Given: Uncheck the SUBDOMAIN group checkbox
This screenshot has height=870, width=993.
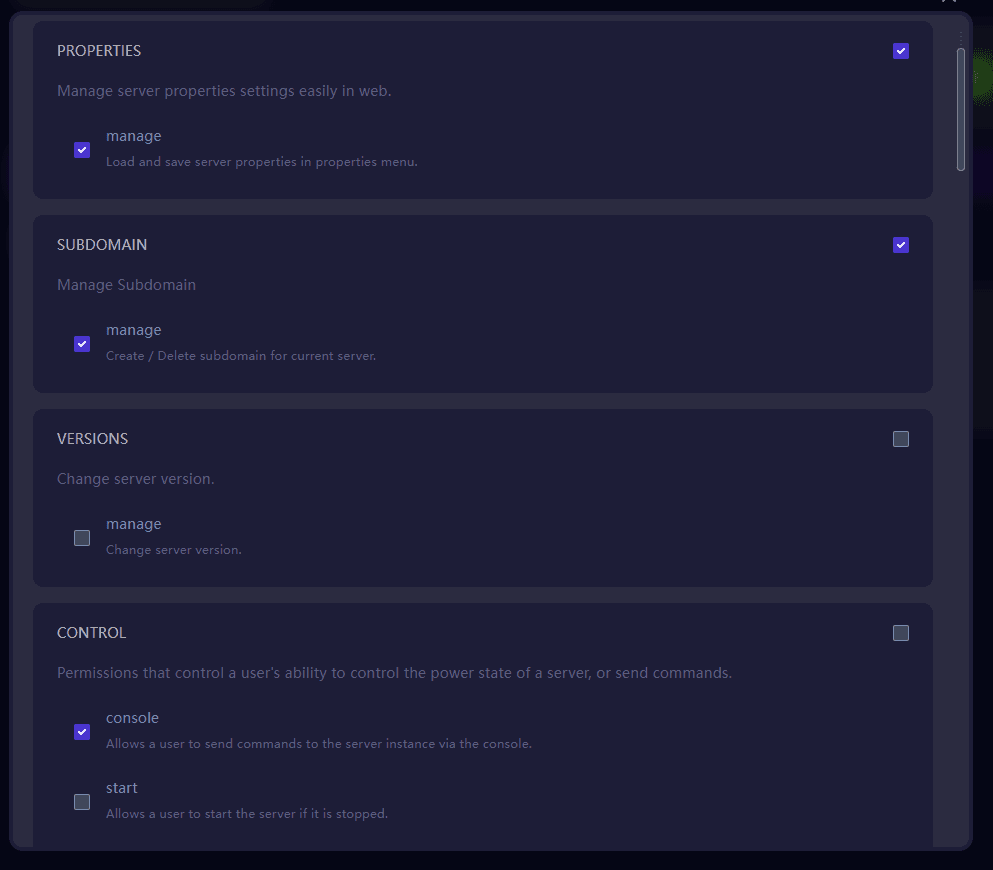Looking at the screenshot, I should [x=901, y=245].
